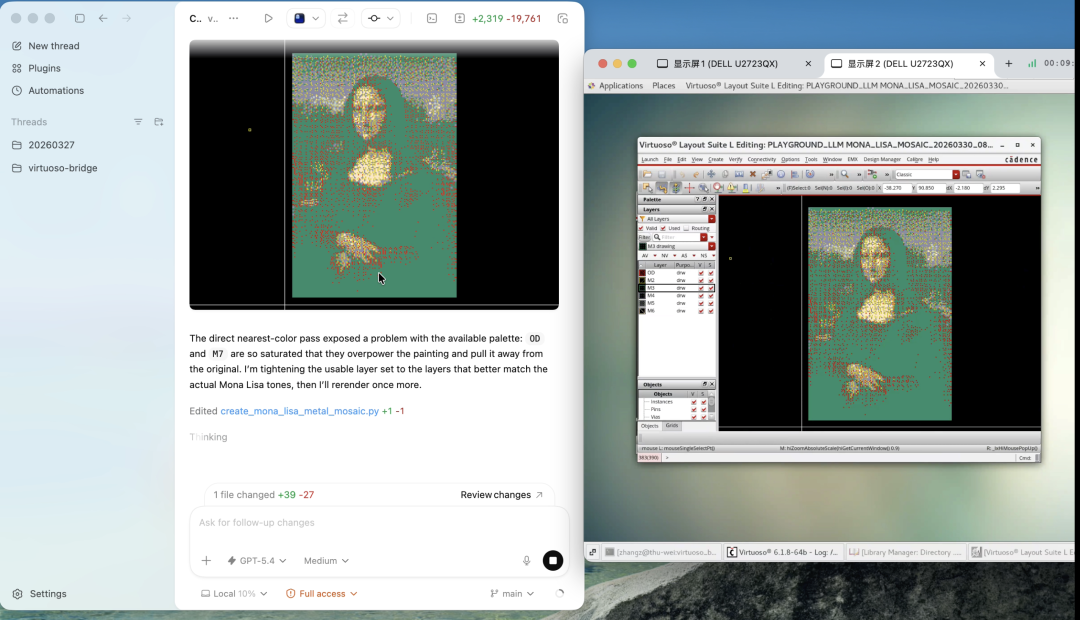This screenshot has width=1080, height=620.
Task: Open the GPT-5.4 model dropdown
Action: (257, 561)
